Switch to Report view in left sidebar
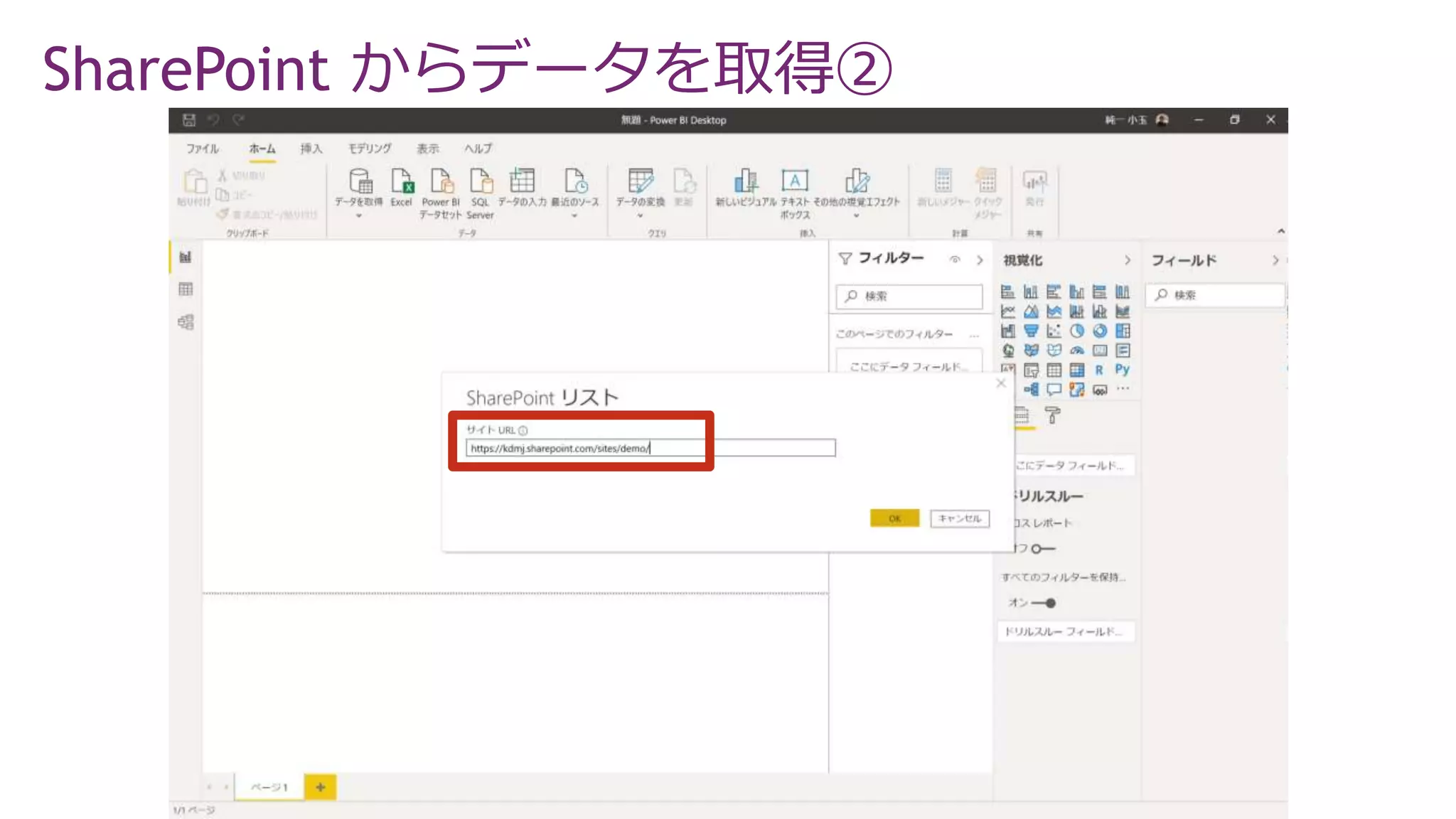The width and height of the screenshot is (1456, 819). [186, 257]
